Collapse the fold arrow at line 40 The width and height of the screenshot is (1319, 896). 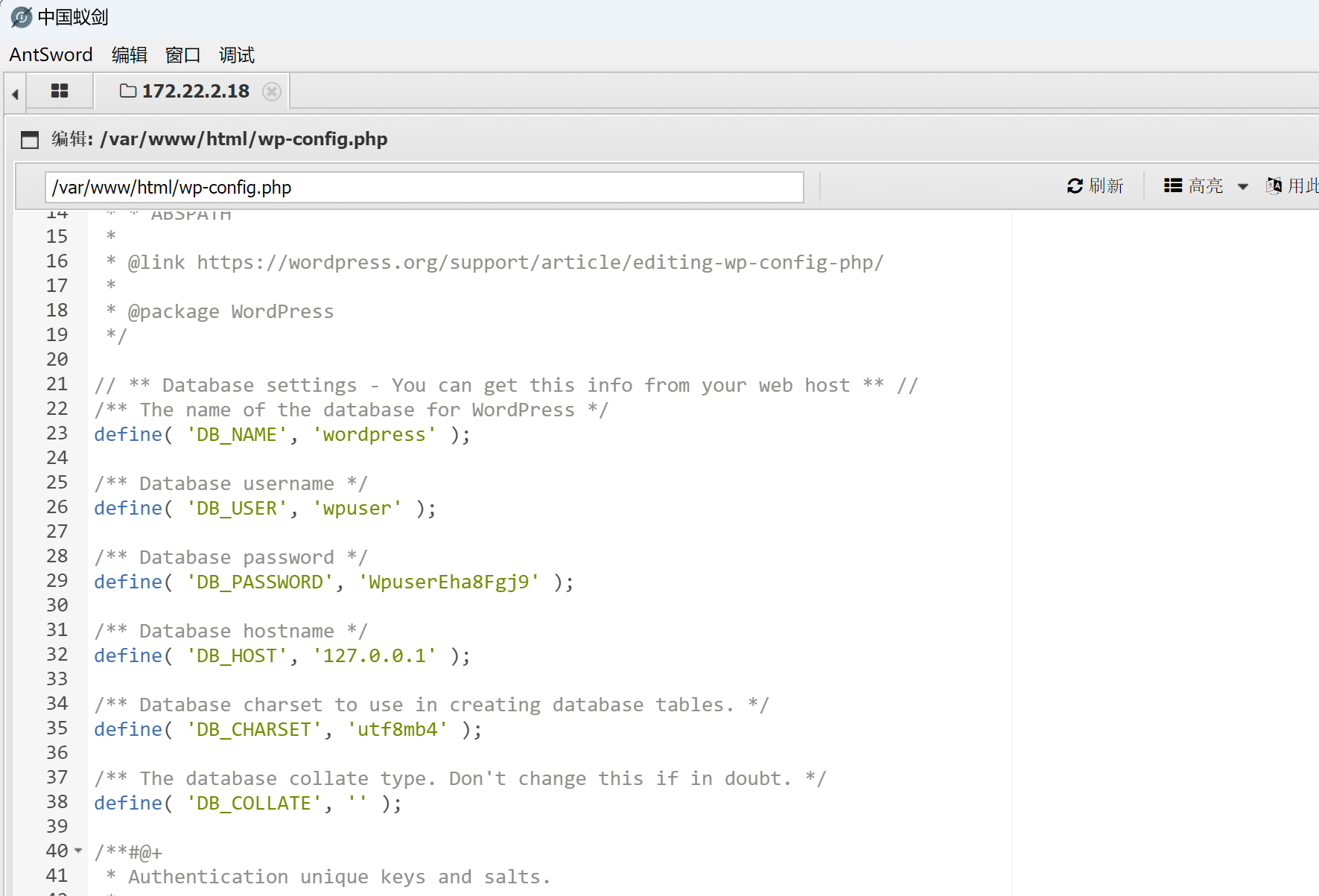coord(78,851)
